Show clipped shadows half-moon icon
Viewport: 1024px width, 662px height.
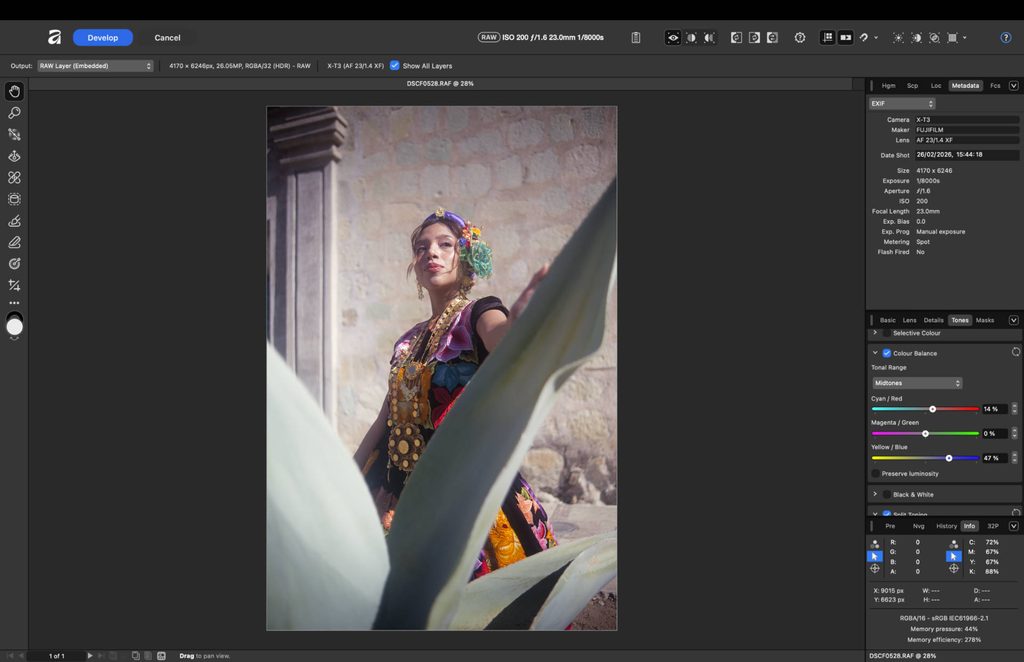(x=916, y=37)
